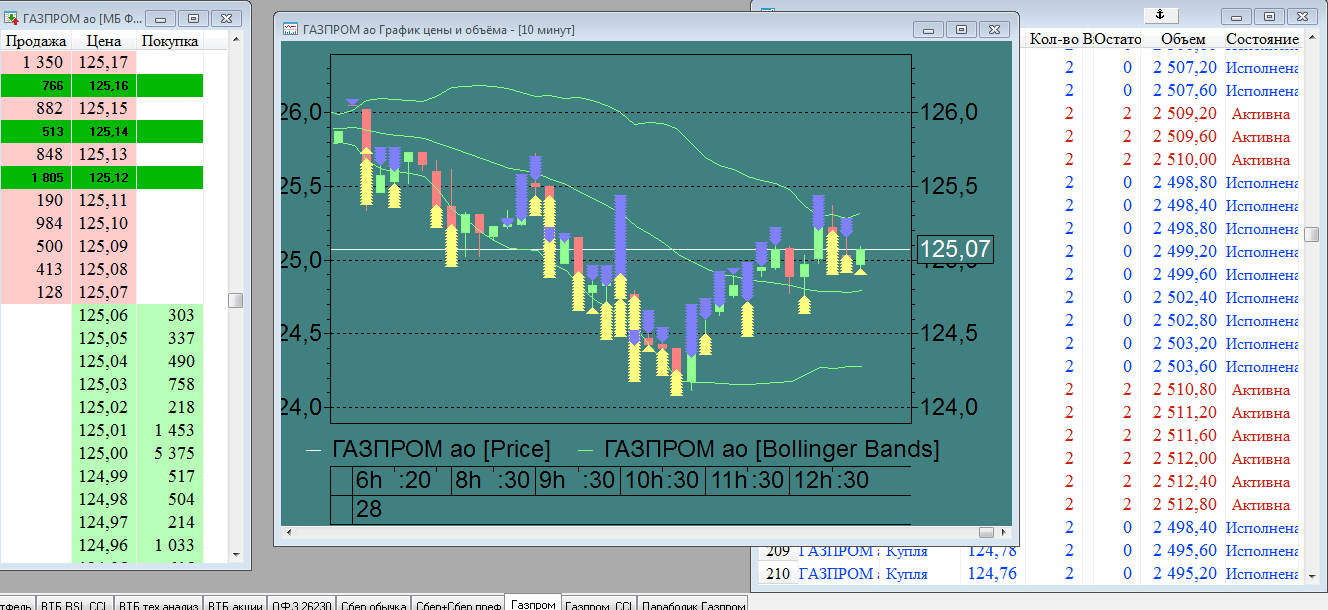Screen dimensions: 1328x610
Task: Select sell price 125,17 in order book
Action: click(x=103, y=62)
